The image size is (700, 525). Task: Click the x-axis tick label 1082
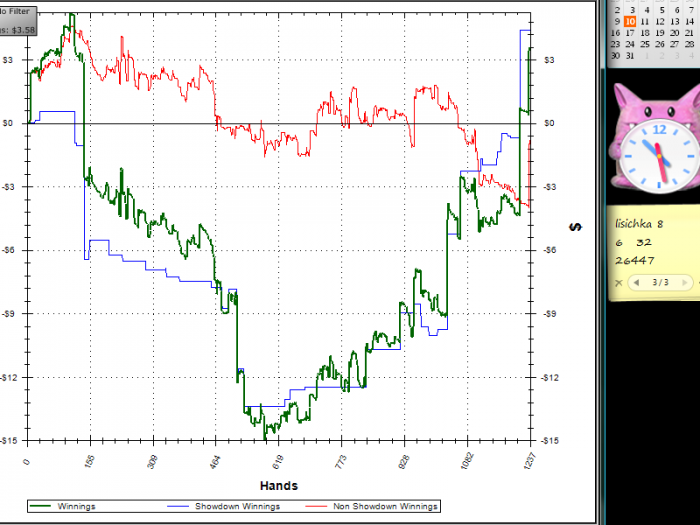467,461
